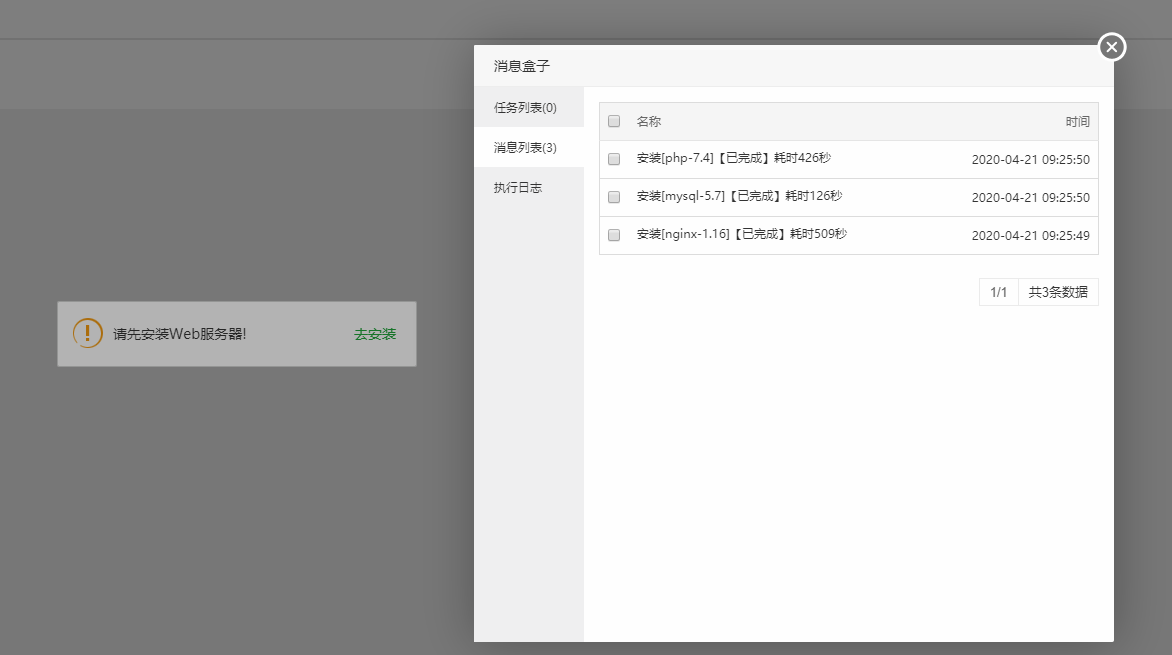The image size is (1172, 655).
Task: Check the checkbox for 安装[mysql-5.7] message
Action: coord(613,197)
